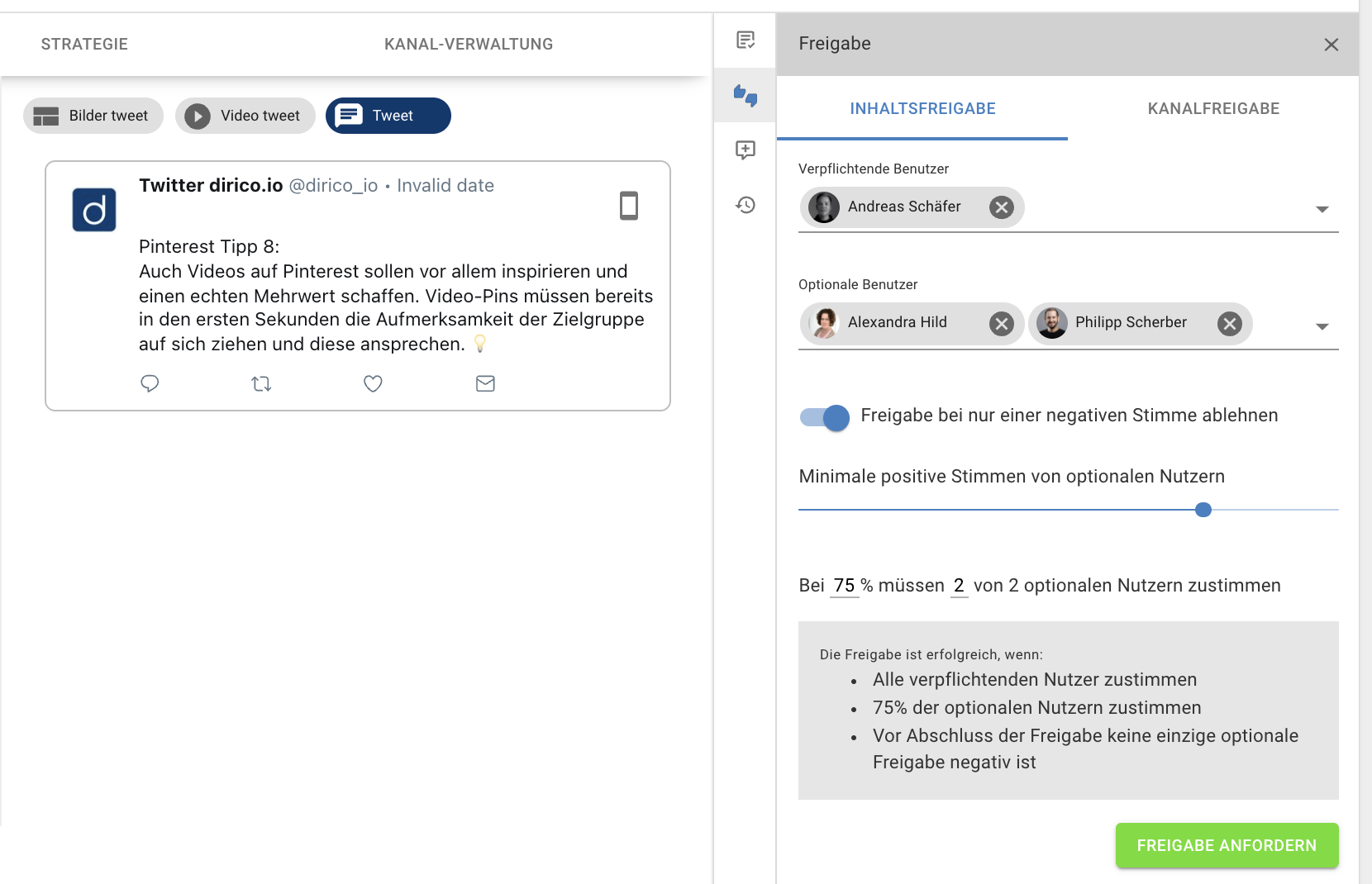1372x884 pixels.
Task: Open the add comment sidebar icon
Action: [x=746, y=150]
